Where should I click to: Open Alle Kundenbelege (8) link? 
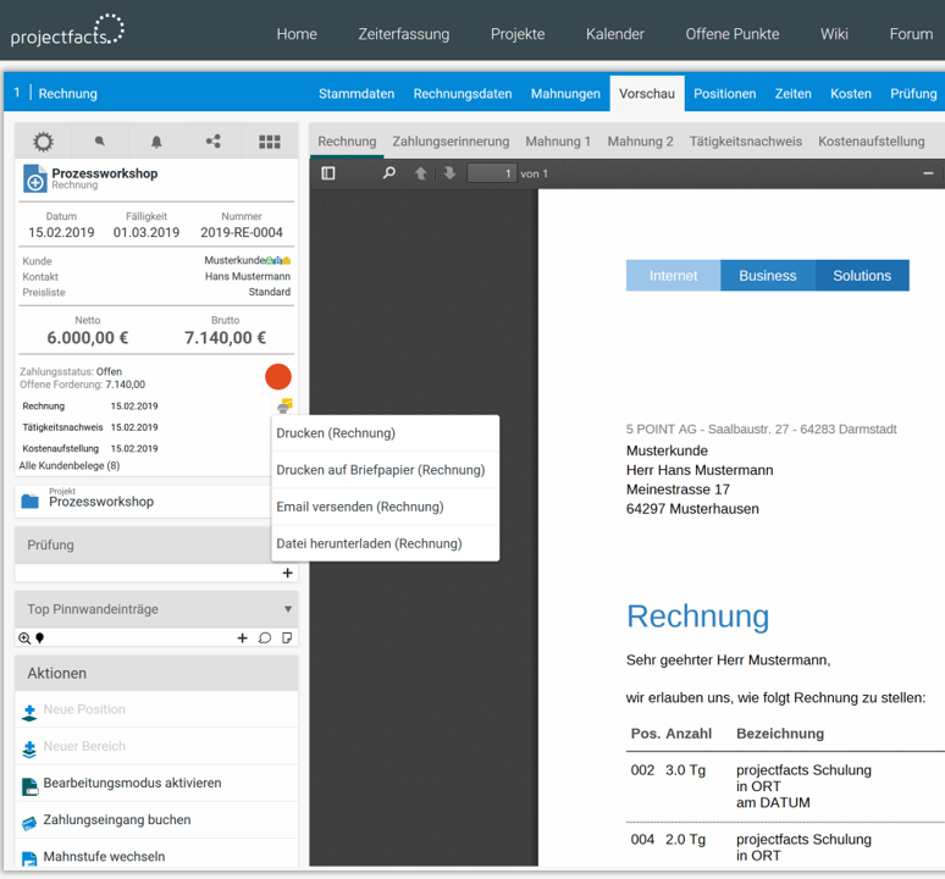click(69, 465)
